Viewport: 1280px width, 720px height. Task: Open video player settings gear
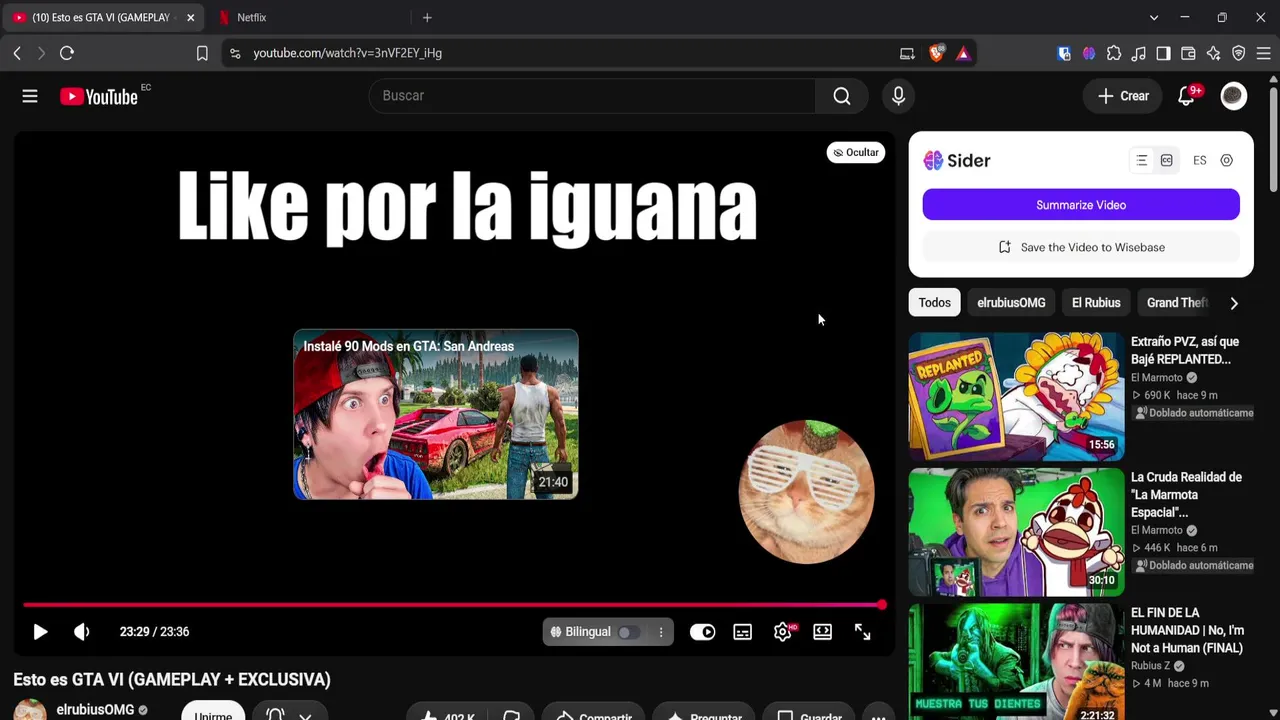(783, 632)
